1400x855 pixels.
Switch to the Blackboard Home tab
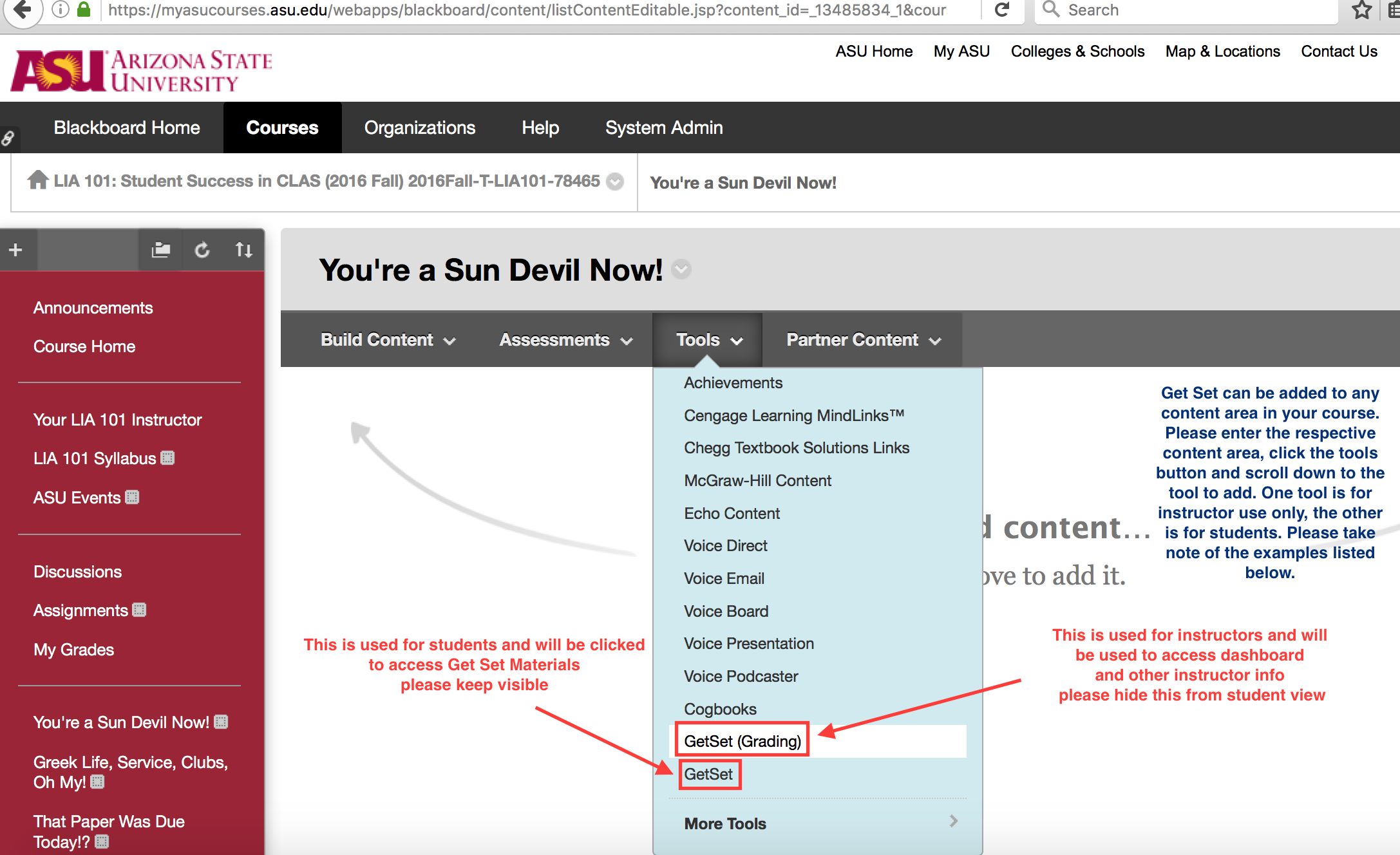(x=127, y=127)
